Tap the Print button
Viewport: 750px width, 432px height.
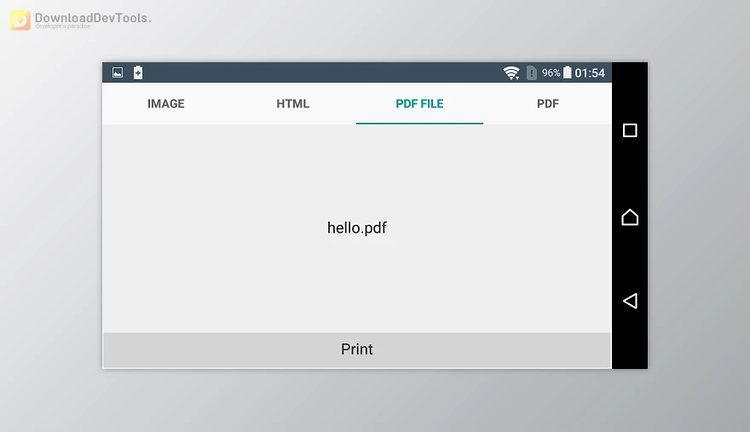(x=357, y=350)
